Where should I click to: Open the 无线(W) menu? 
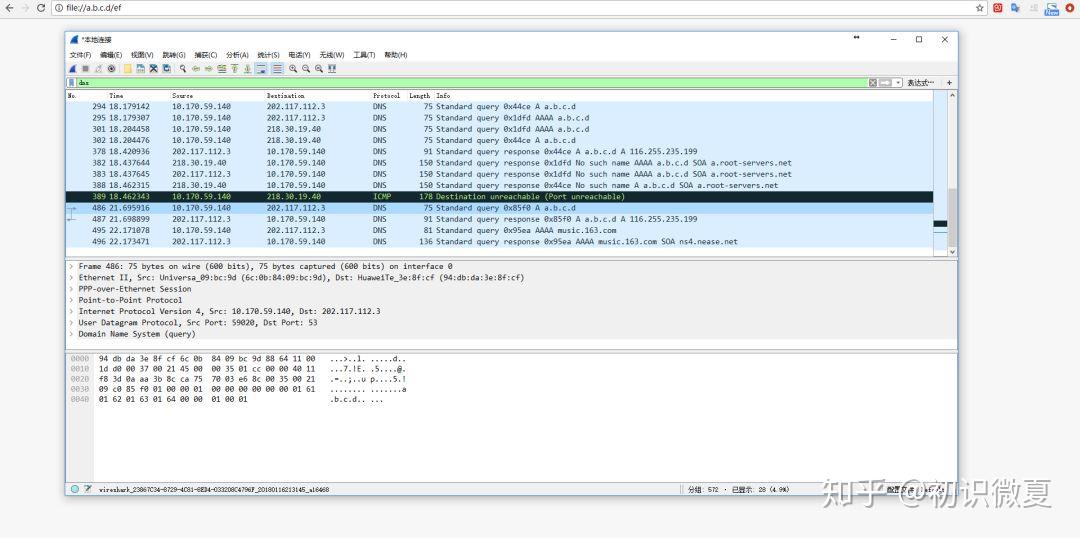[332, 55]
